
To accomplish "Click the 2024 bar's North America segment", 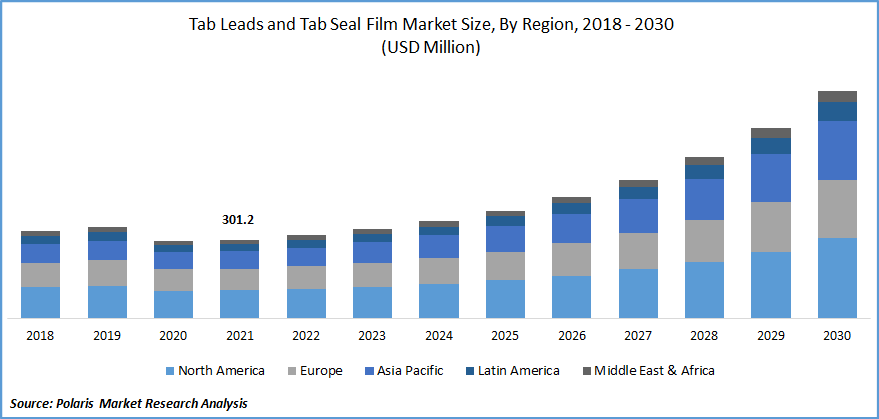I will click(x=439, y=301).
